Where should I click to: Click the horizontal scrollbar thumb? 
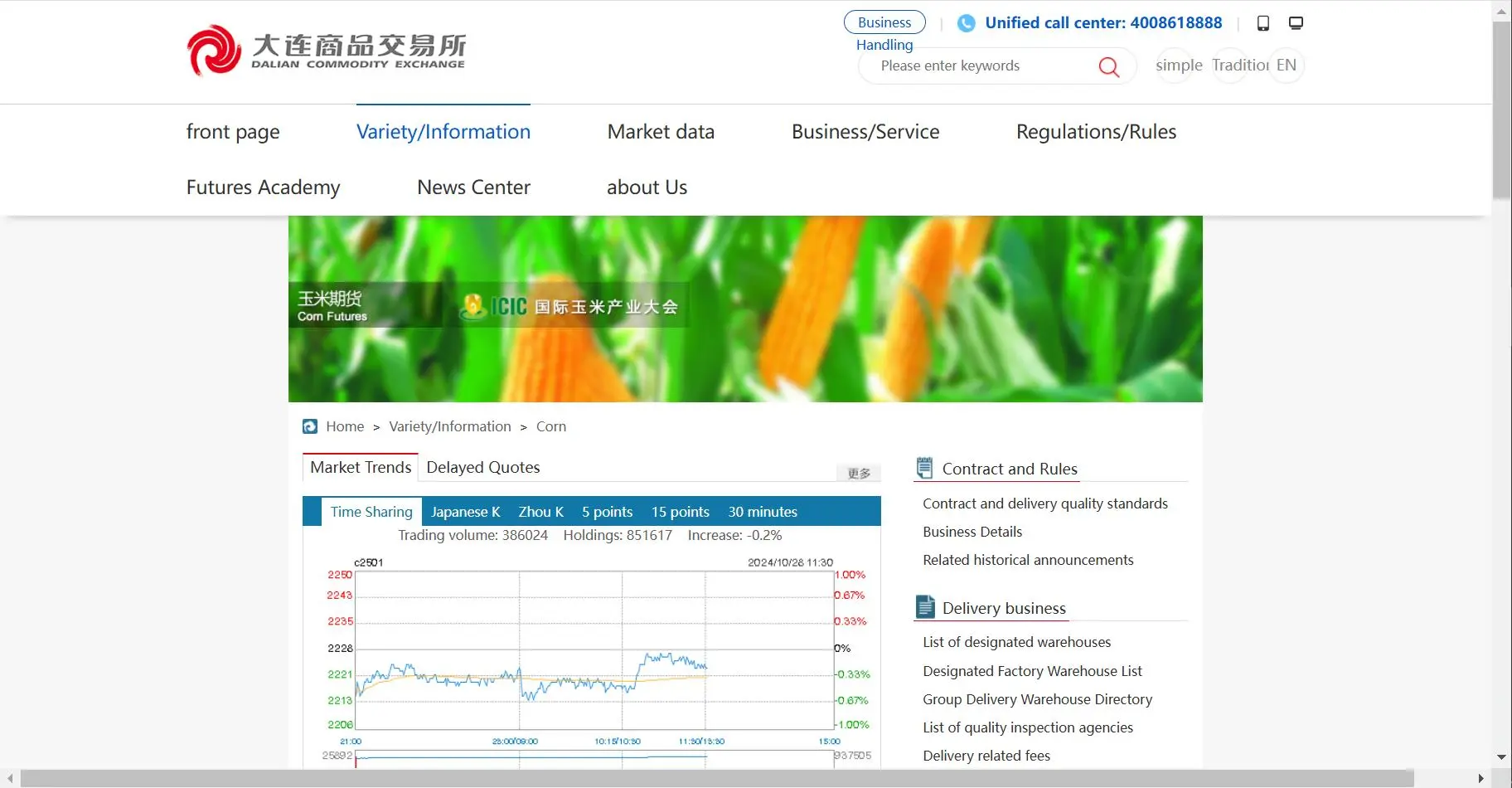717,778
